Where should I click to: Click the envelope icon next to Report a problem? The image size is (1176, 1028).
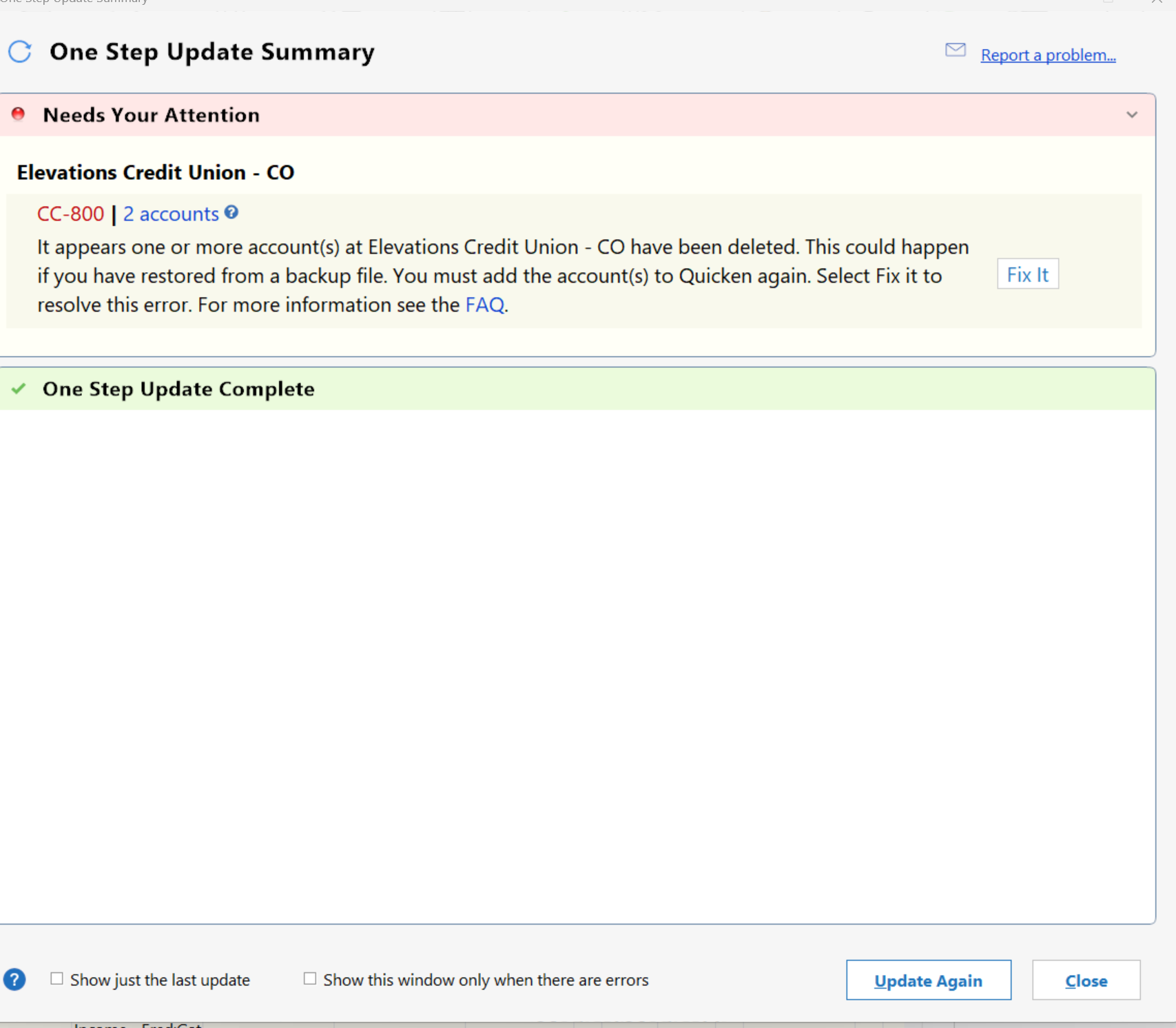(x=956, y=50)
